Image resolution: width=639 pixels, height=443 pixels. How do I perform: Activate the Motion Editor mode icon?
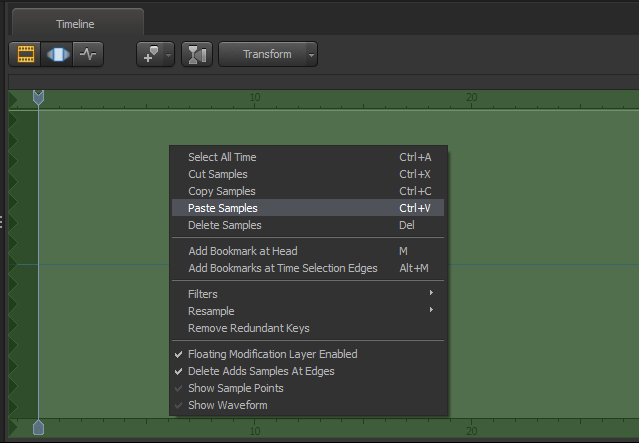(58, 54)
